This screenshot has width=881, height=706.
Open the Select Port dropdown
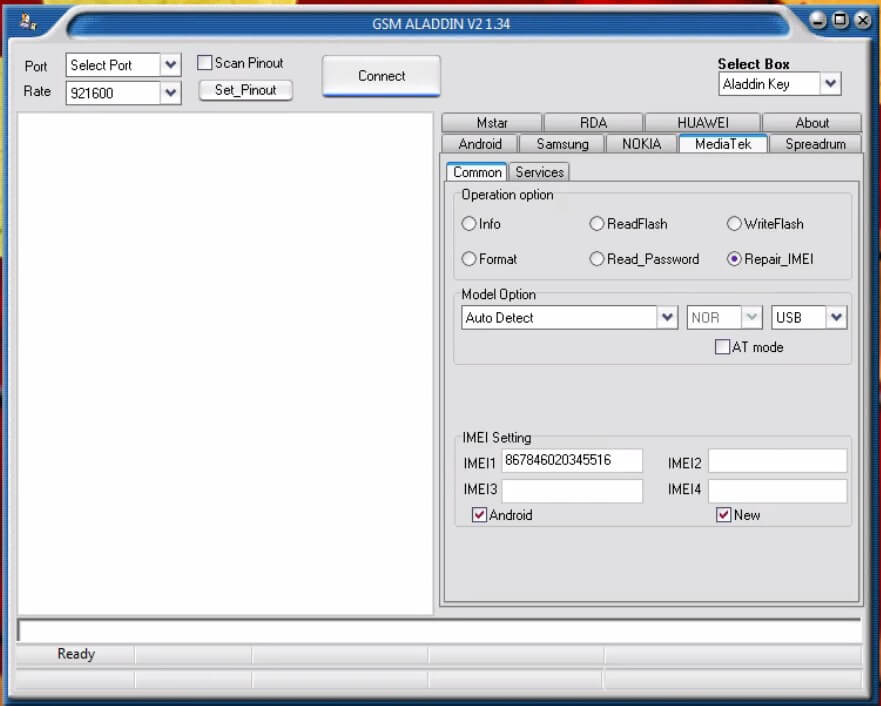[x=168, y=65]
